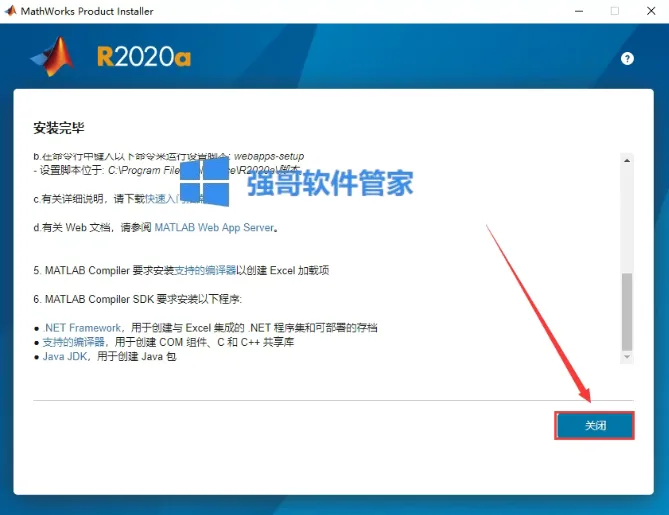Open the .NET Framework link
This screenshot has width=669, height=515.
coord(82,328)
